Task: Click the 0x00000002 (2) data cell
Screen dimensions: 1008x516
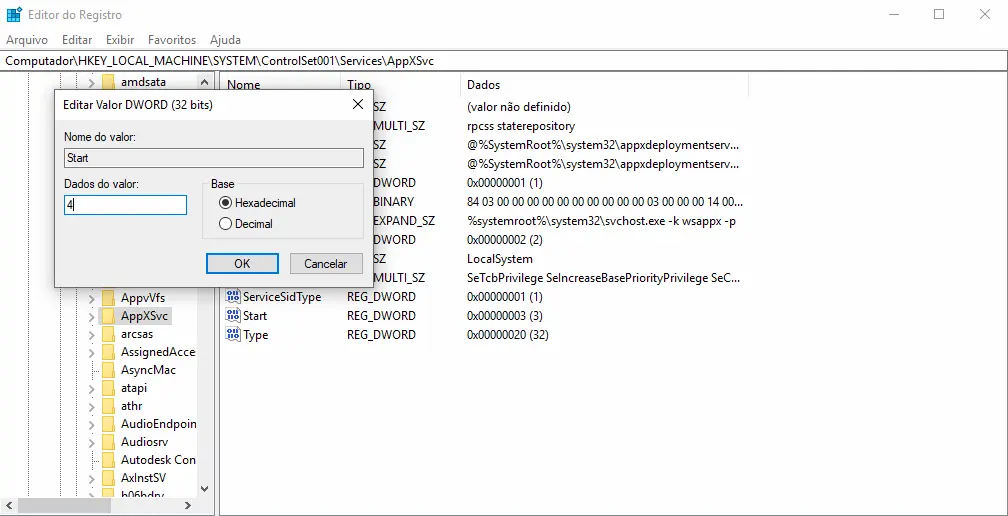Action: coord(505,240)
